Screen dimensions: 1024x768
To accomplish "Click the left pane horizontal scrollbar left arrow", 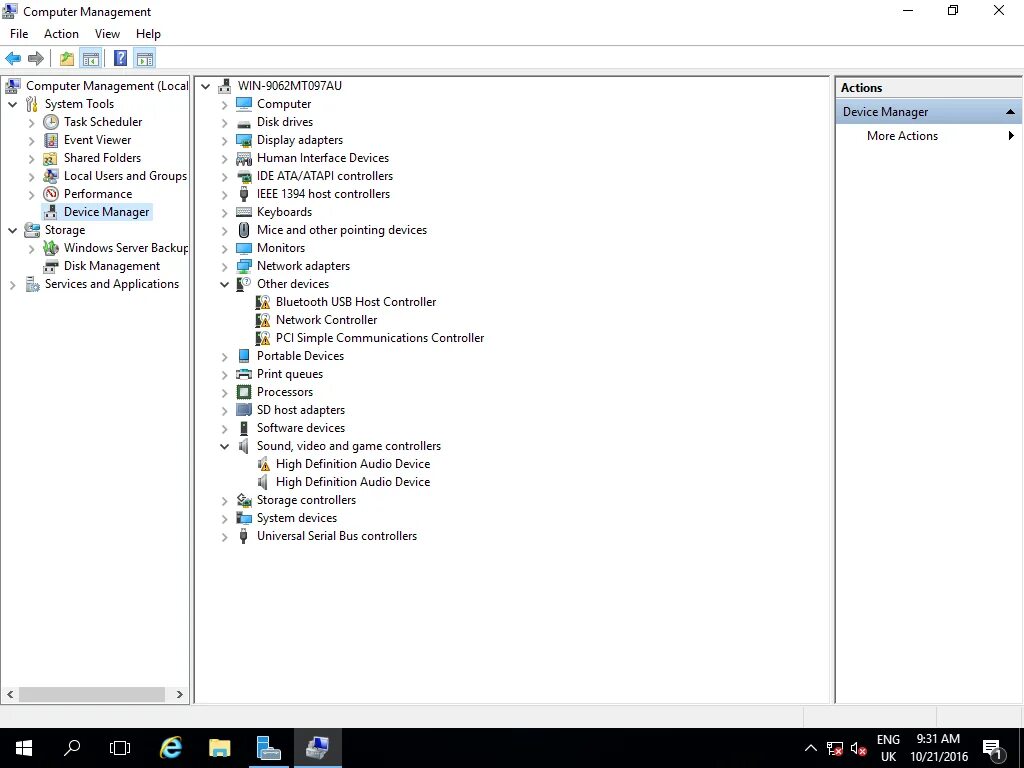I will pos(10,695).
